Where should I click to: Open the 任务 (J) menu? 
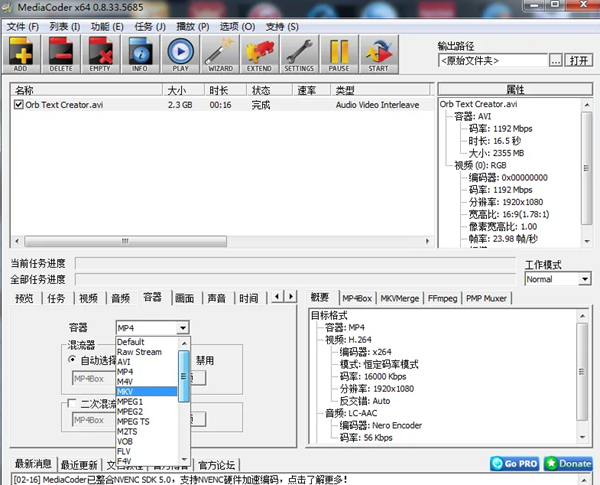click(x=150, y=27)
